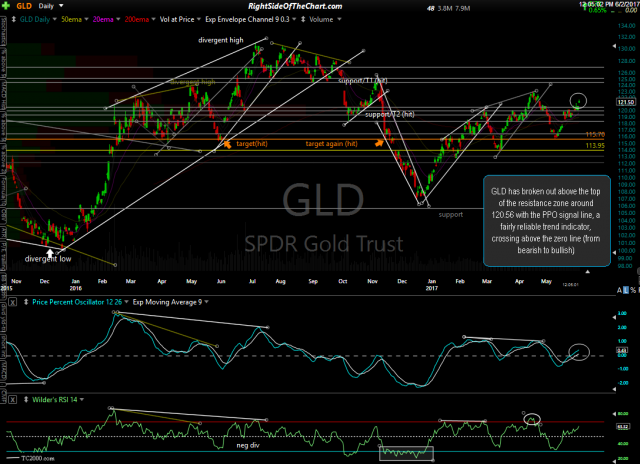
Task: Click the Jan 2017 date on time axis
Action: click(431, 284)
